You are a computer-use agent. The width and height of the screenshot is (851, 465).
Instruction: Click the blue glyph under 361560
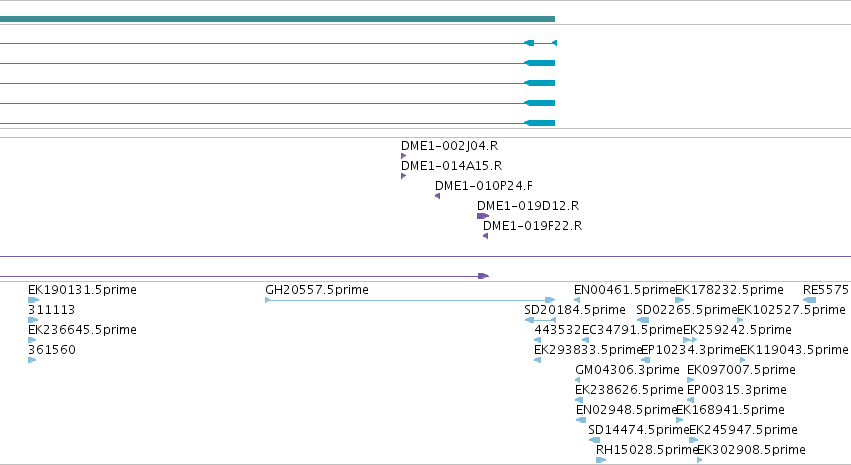pyautogui.click(x=31, y=360)
